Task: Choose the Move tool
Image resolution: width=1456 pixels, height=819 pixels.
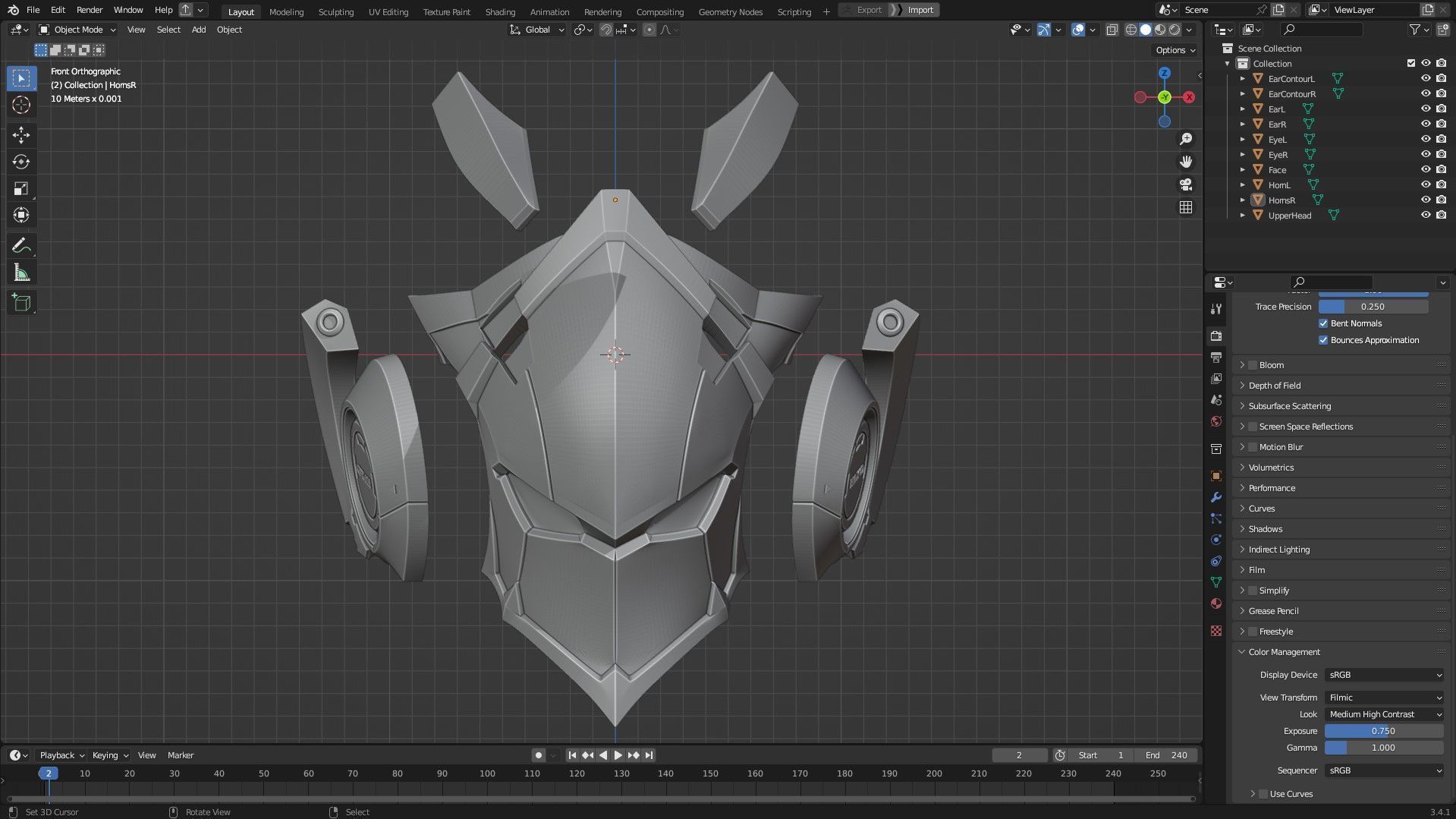Action: [21, 135]
